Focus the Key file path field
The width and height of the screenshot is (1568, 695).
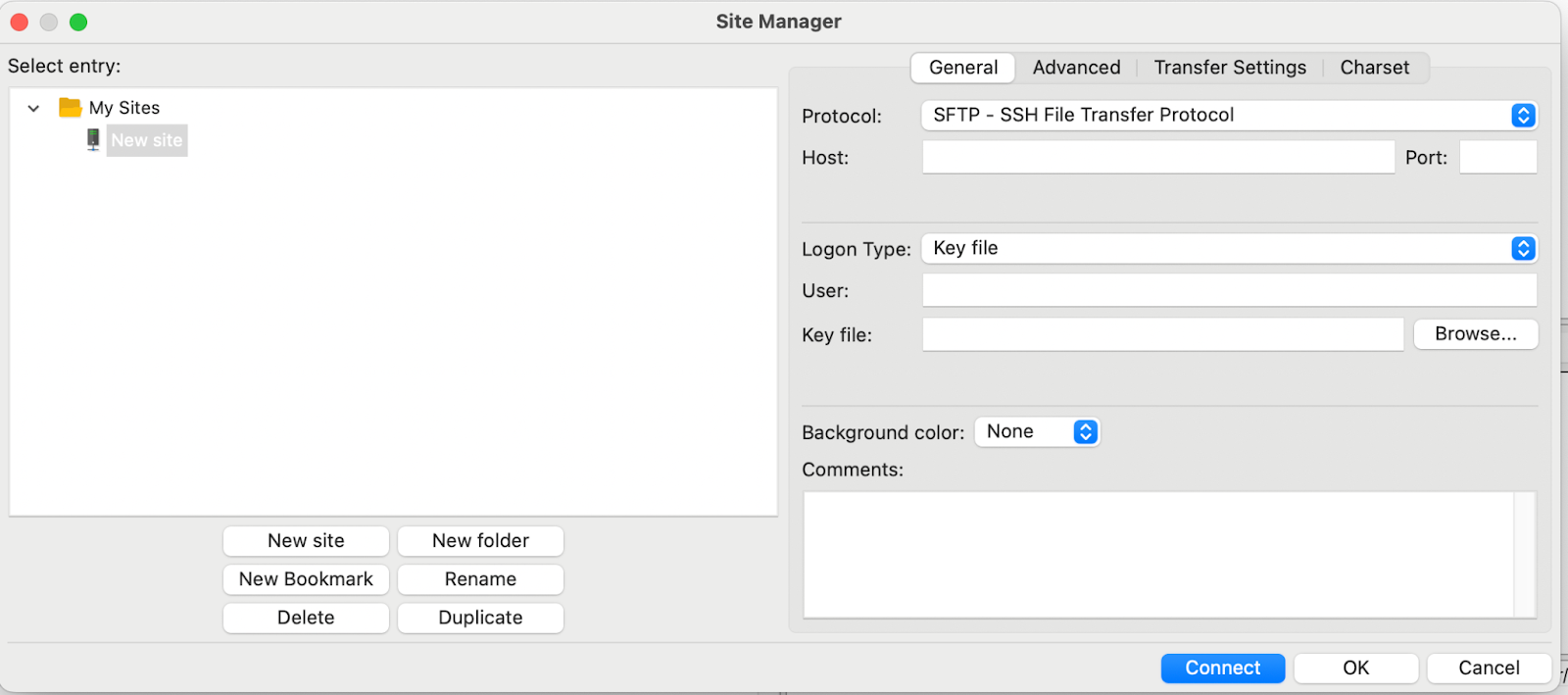[1162, 334]
